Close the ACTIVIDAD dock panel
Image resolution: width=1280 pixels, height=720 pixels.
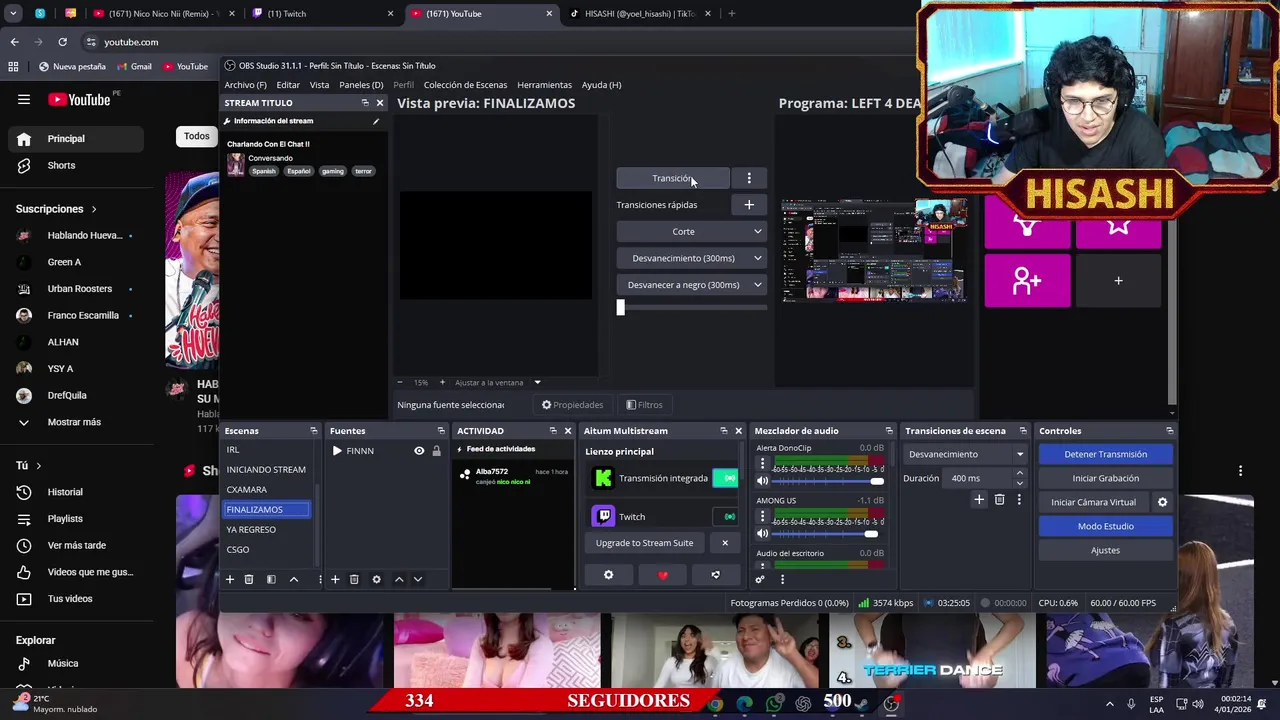pyautogui.click(x=567, y=431)
